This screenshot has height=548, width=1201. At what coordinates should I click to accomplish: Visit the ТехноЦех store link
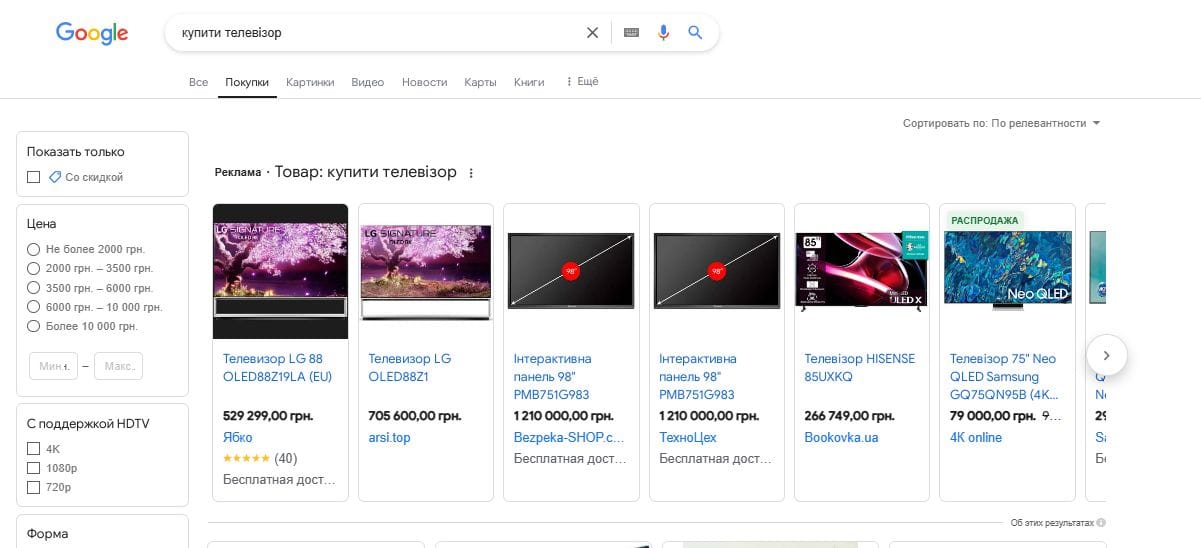point(688,438)
